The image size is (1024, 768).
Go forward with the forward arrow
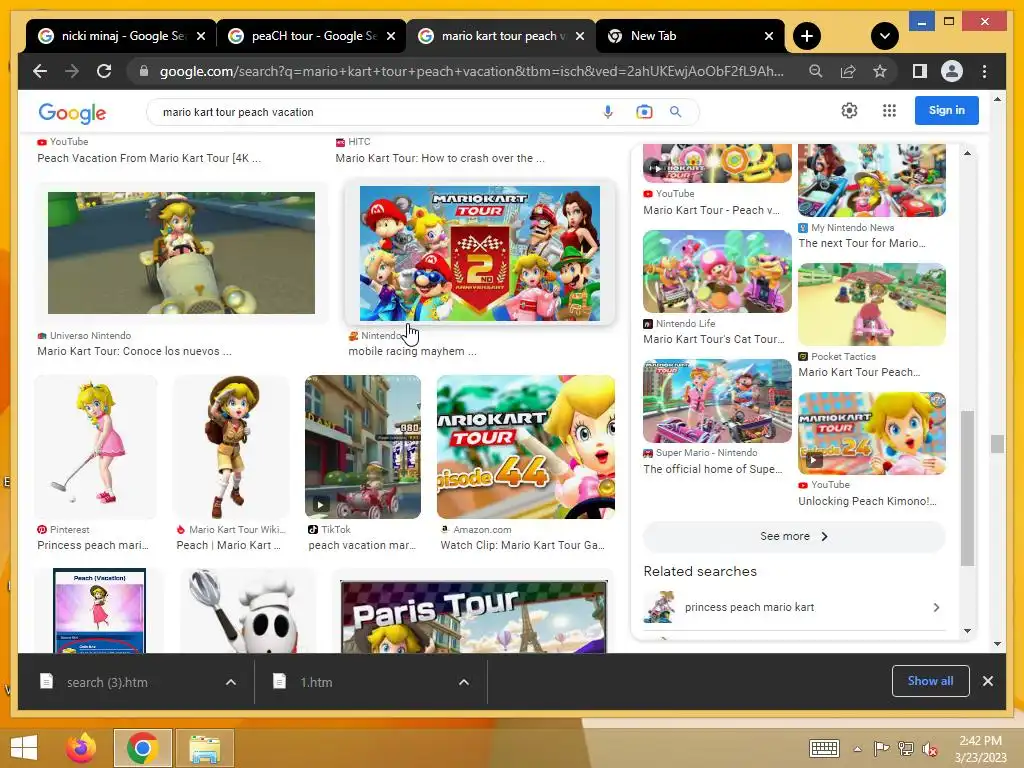pyautogui.click(x=72, y=71)
